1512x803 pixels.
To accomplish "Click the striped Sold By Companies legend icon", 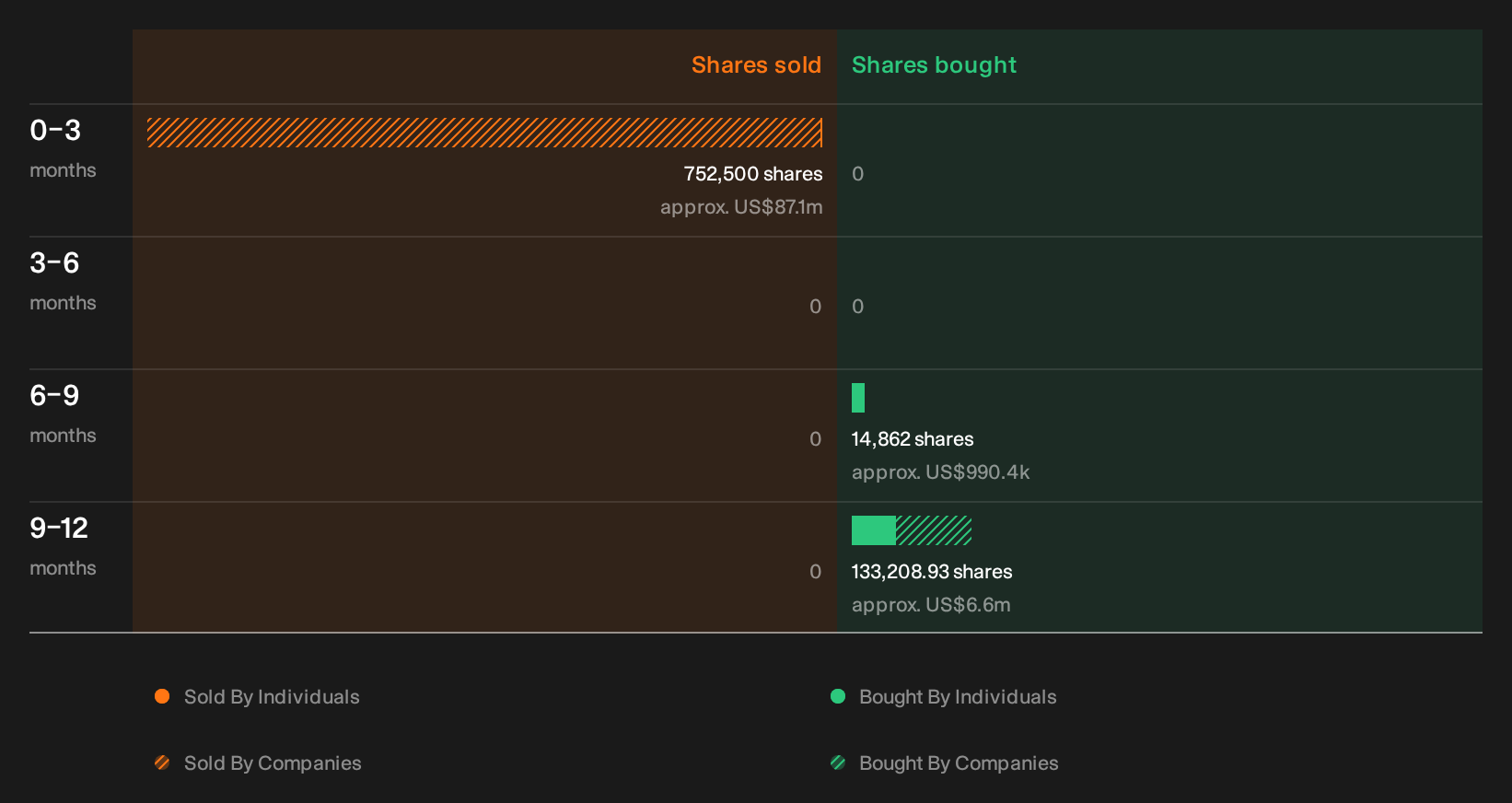I will (162, 762).
